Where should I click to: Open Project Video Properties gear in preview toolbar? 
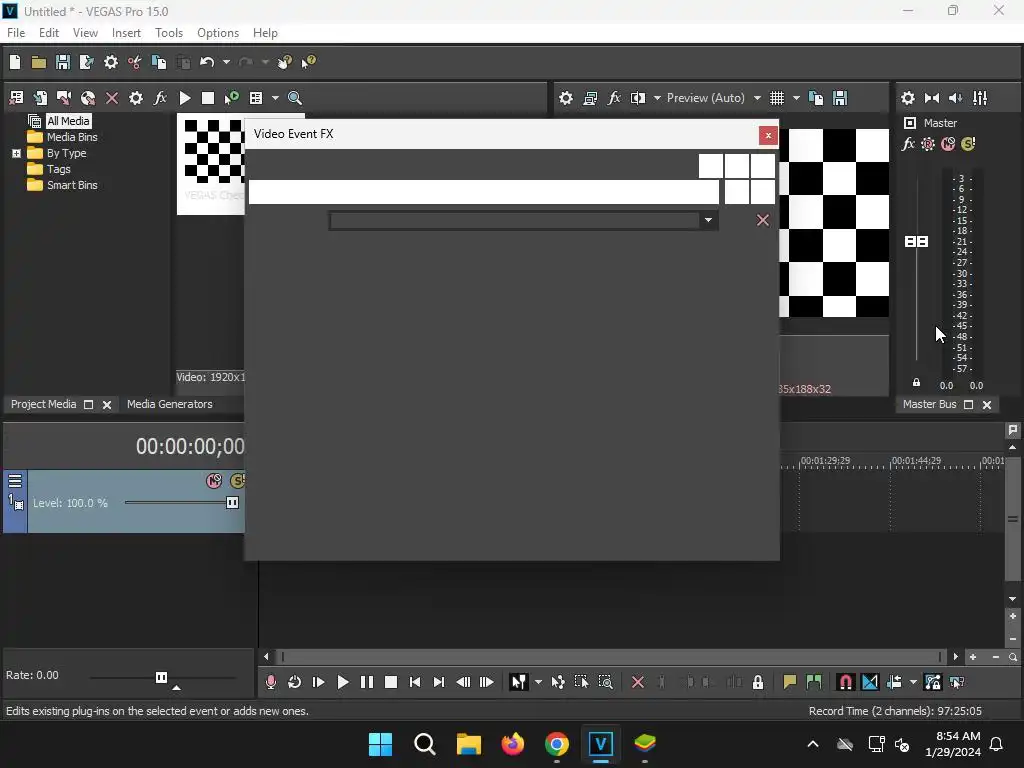(566, 98)
